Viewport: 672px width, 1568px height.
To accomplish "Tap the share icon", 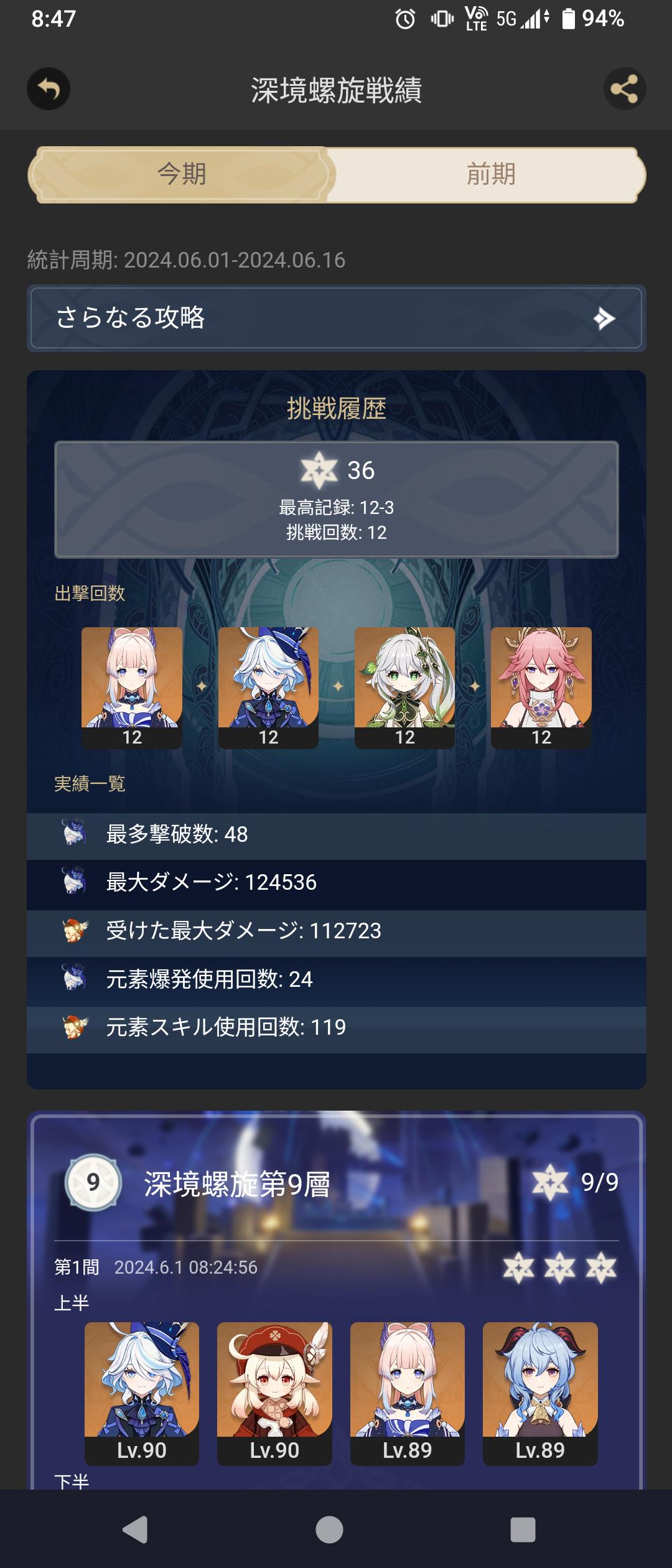I will coord(625,89).
